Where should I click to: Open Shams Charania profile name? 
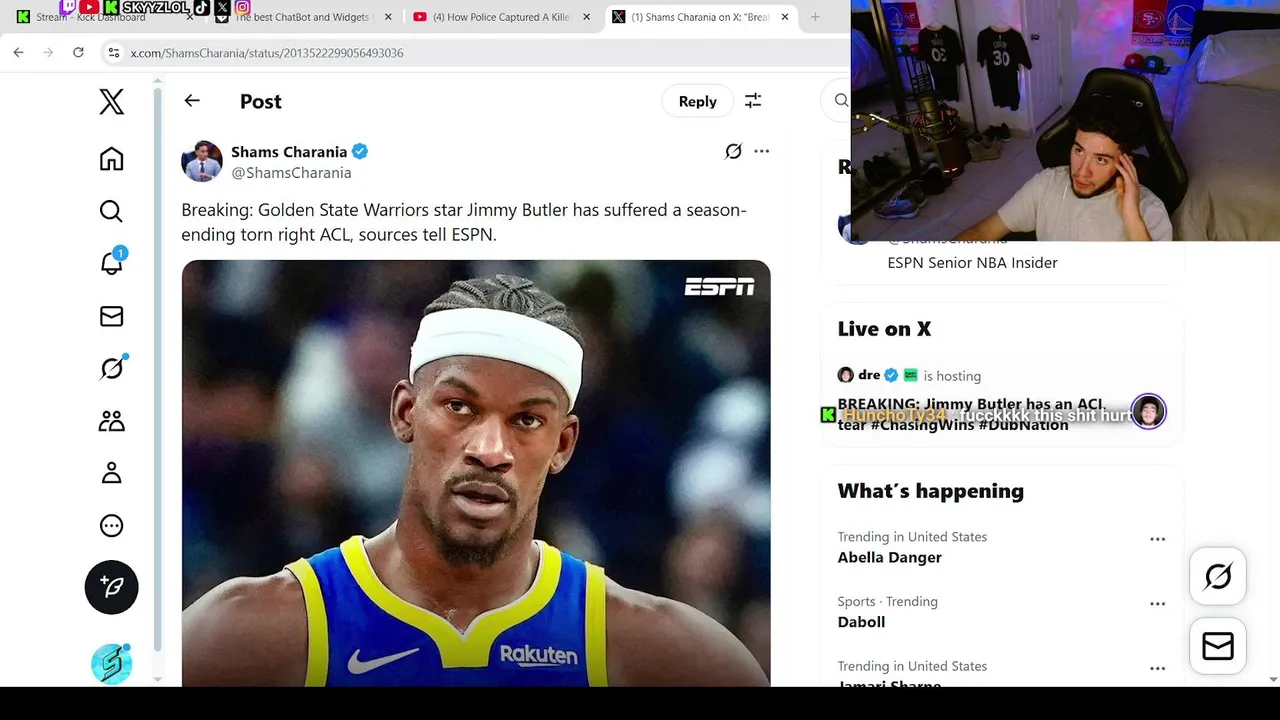tap(289, 152)
